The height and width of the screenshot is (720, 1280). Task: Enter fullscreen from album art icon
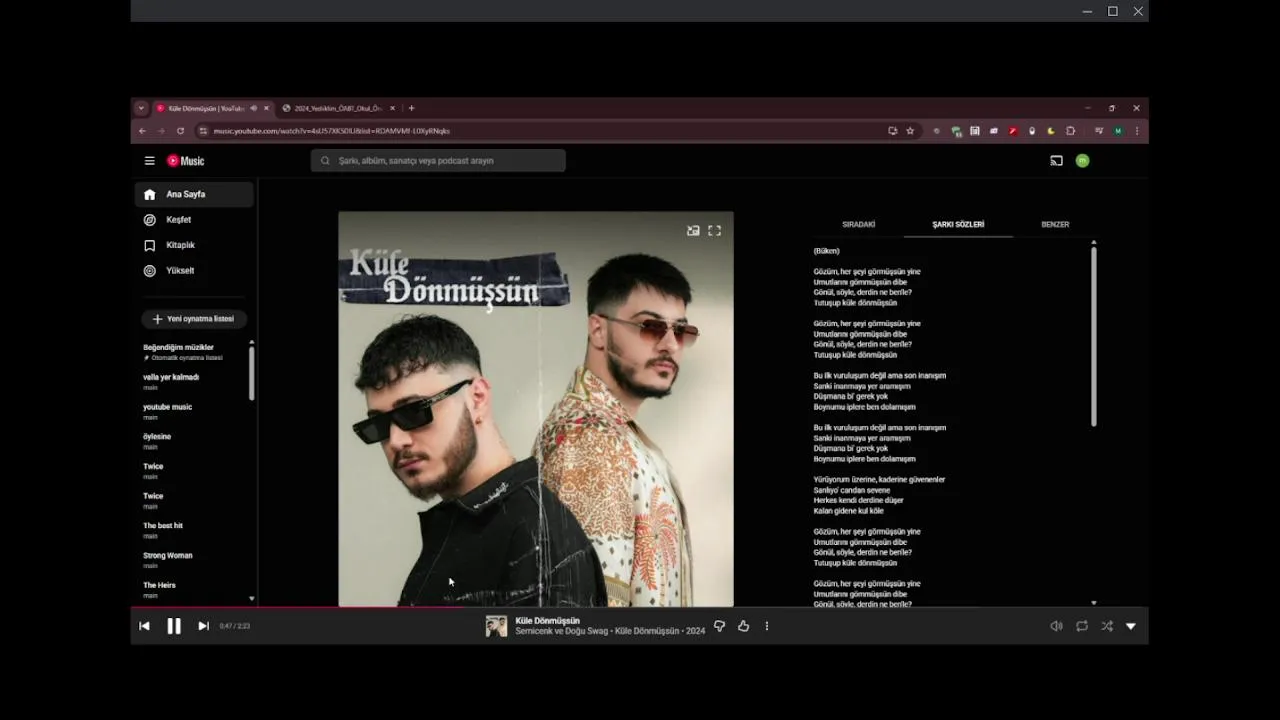click(x=714, y=231)
